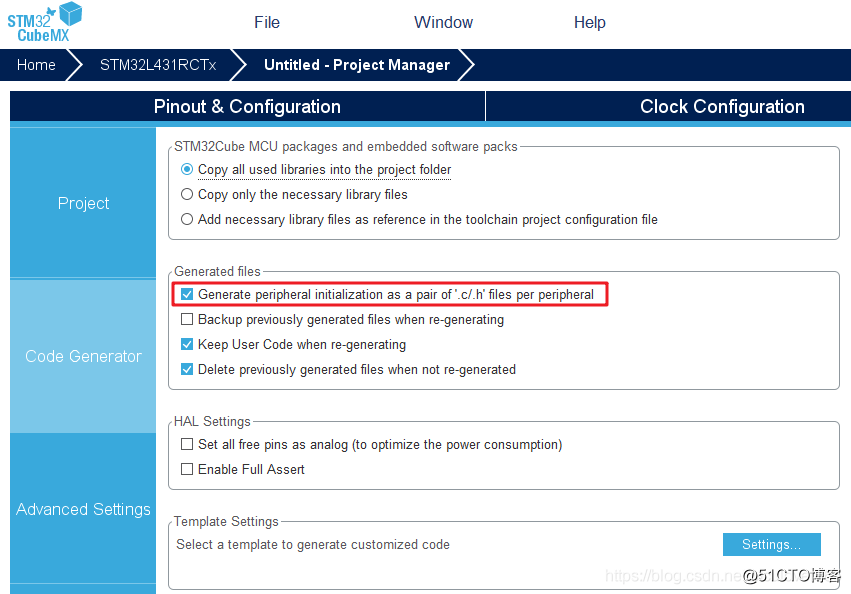Open the File menu
Viewport: 851px width, 594px height.
(x=266, y=22)
